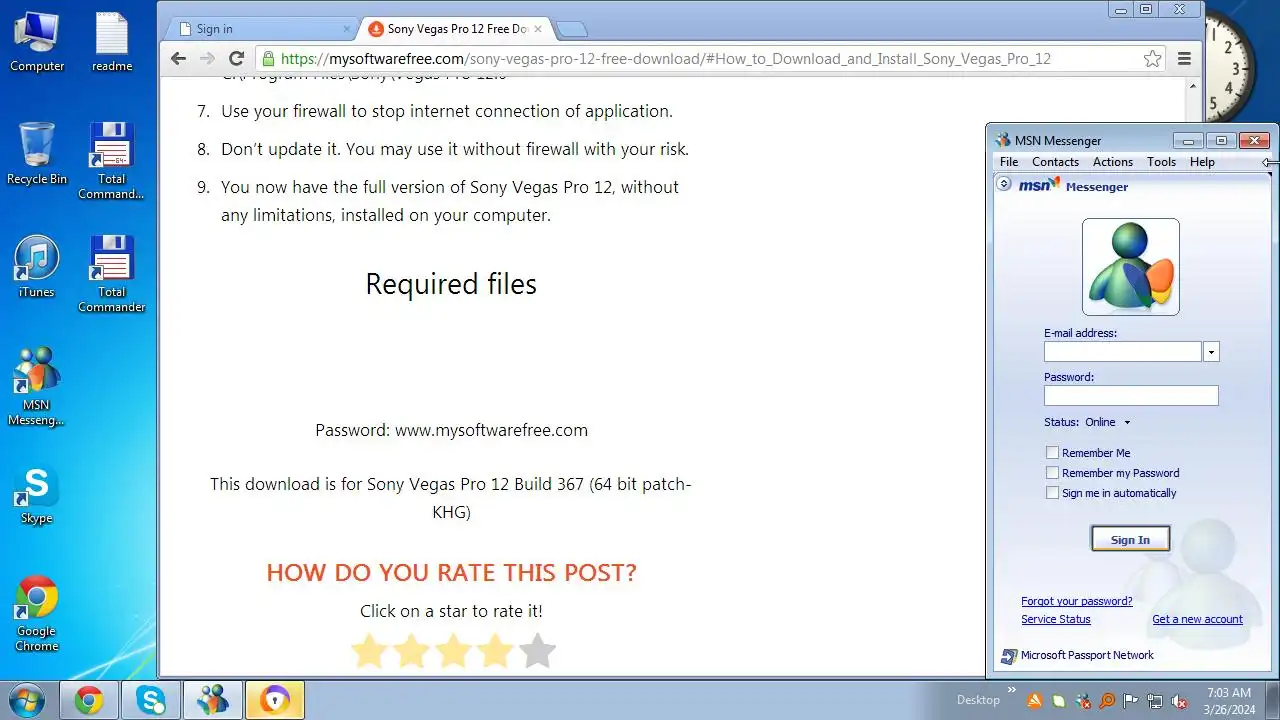Reload the current page in Chrome
Screen dimensions: 1280x720
[236, 59]
